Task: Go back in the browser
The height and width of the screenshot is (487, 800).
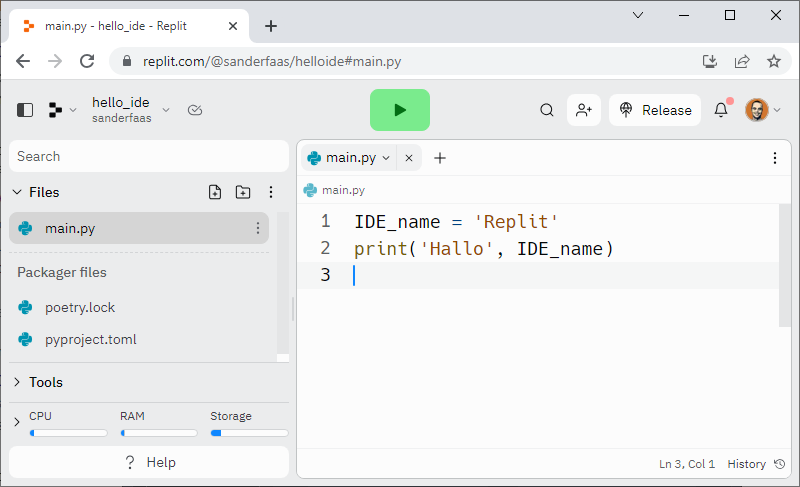Action: tap(23, 61)
